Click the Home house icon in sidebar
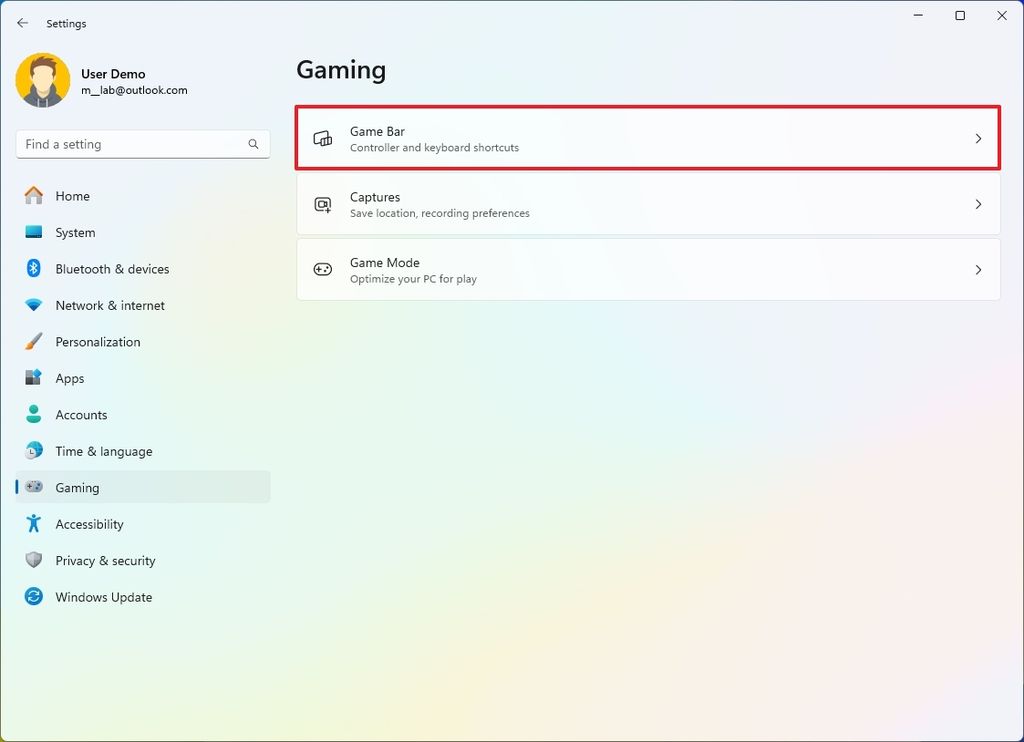This screenshot has width=1024, height=742. click(33, 196)
